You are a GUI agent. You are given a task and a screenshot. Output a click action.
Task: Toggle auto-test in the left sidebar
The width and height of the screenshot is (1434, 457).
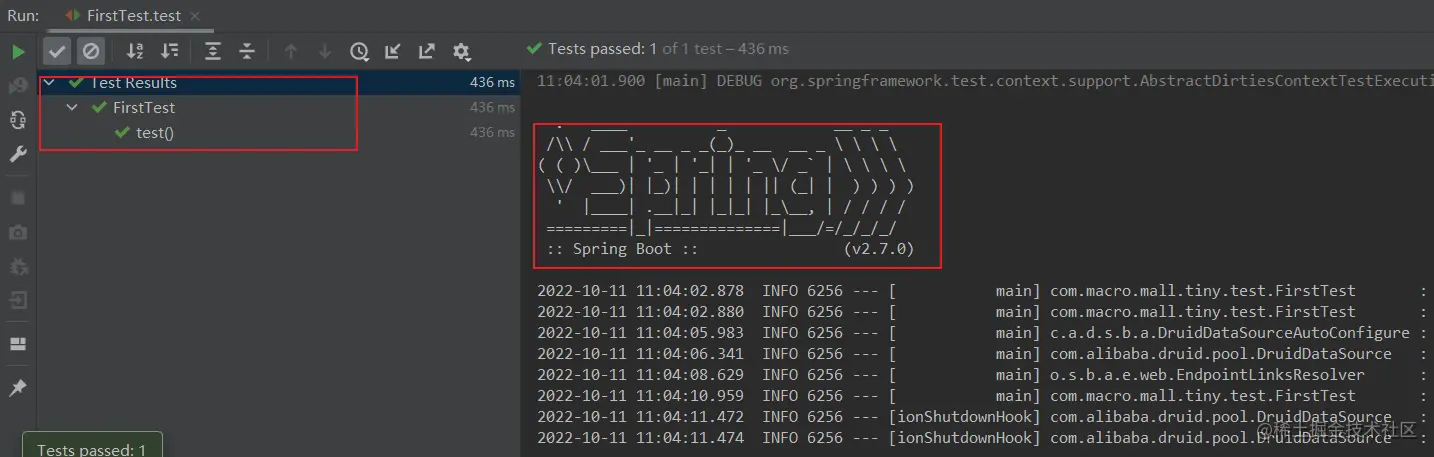(x=18, y=120)
